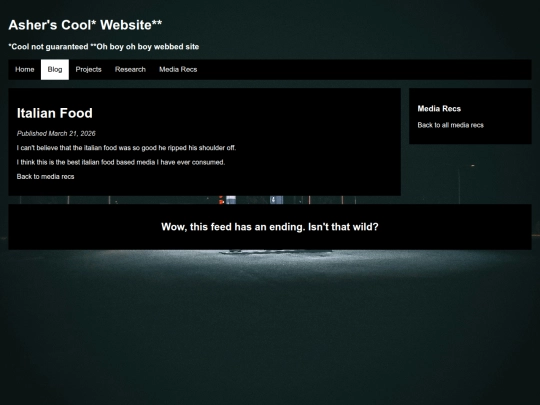The height and width of the screenshot is (405, 540).
Task: Click the 'Italian Food' post heading
Action: pyautogui.click(x=55, y=113)
